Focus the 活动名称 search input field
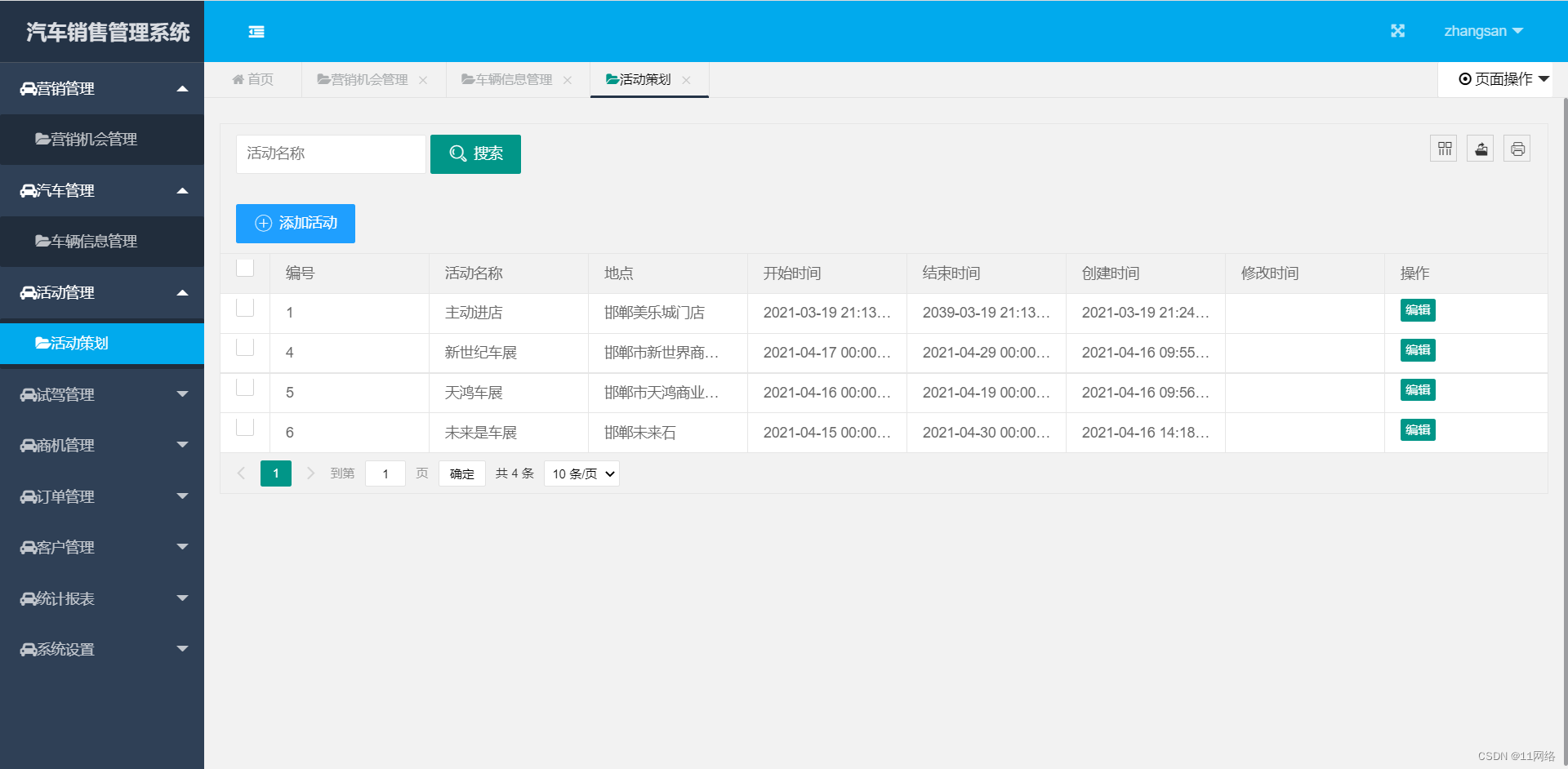Viewport: 1568px width, 769px height. tap(331, 153)
